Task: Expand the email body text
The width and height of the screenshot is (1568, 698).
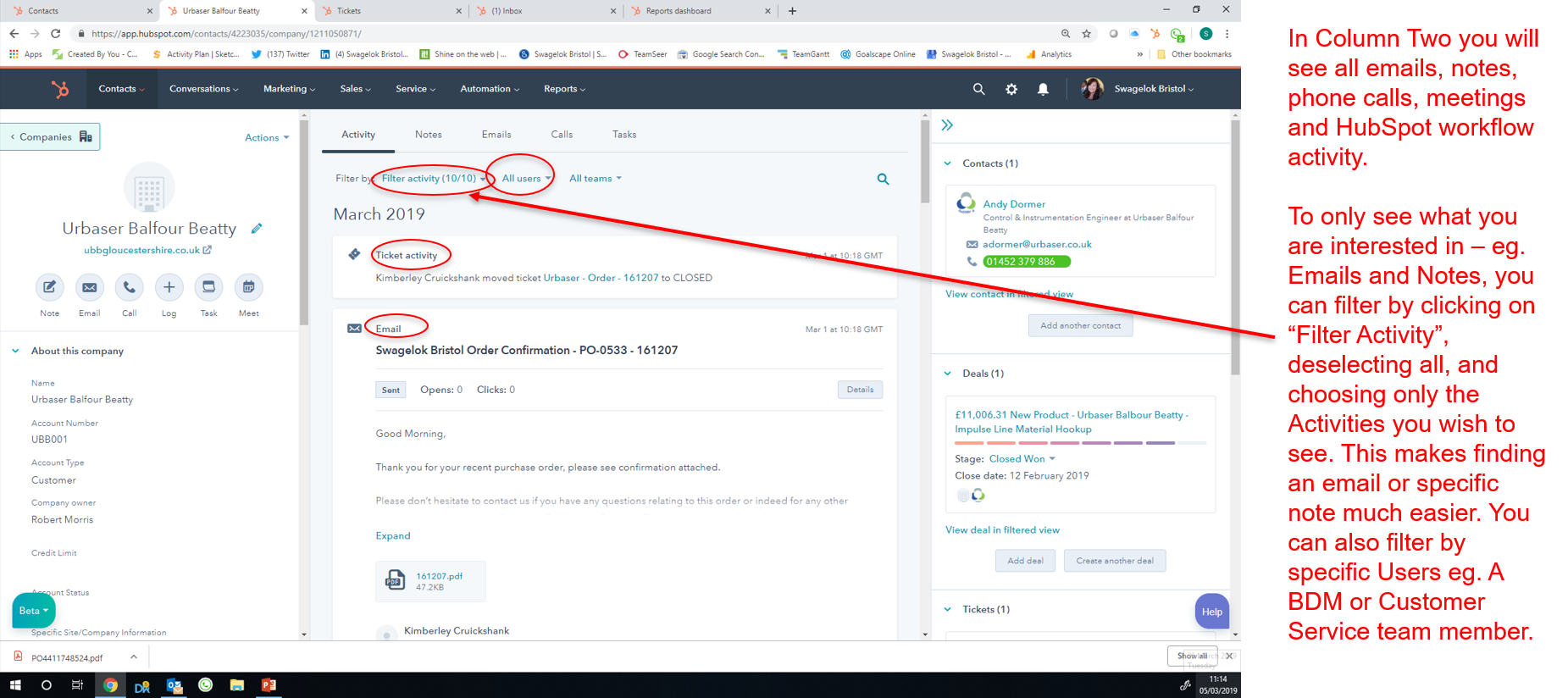Action: (393, 536)
